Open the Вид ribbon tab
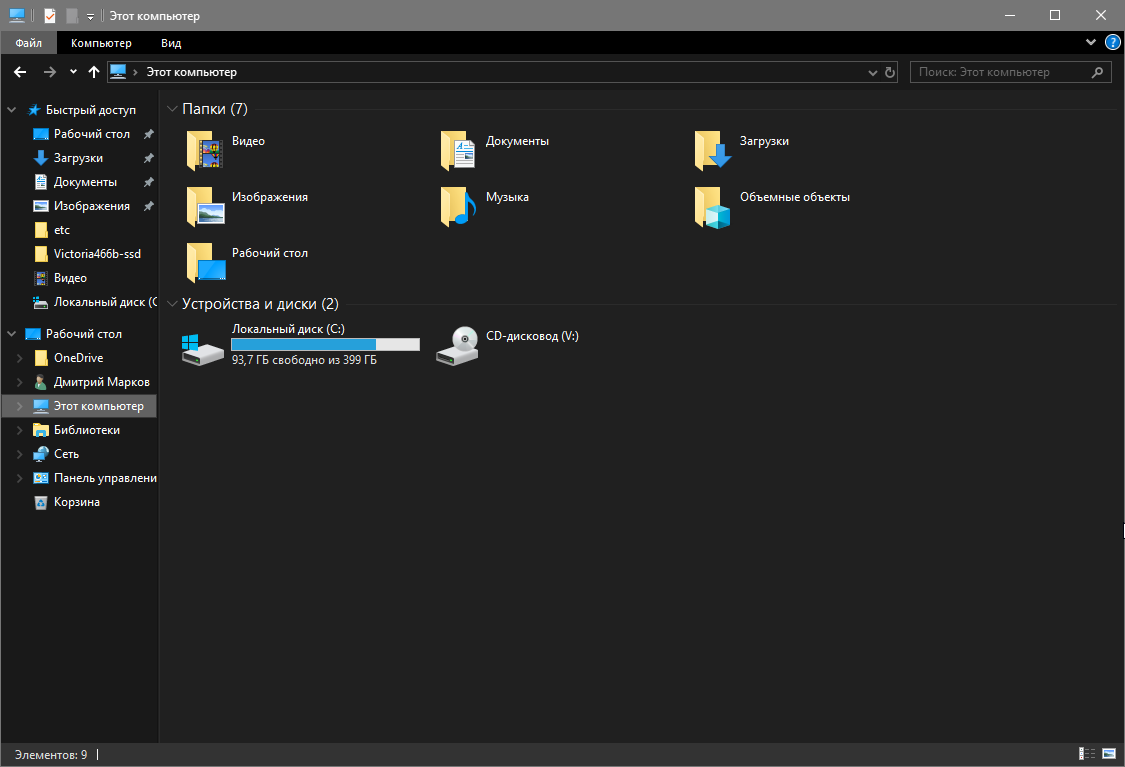 171,43
